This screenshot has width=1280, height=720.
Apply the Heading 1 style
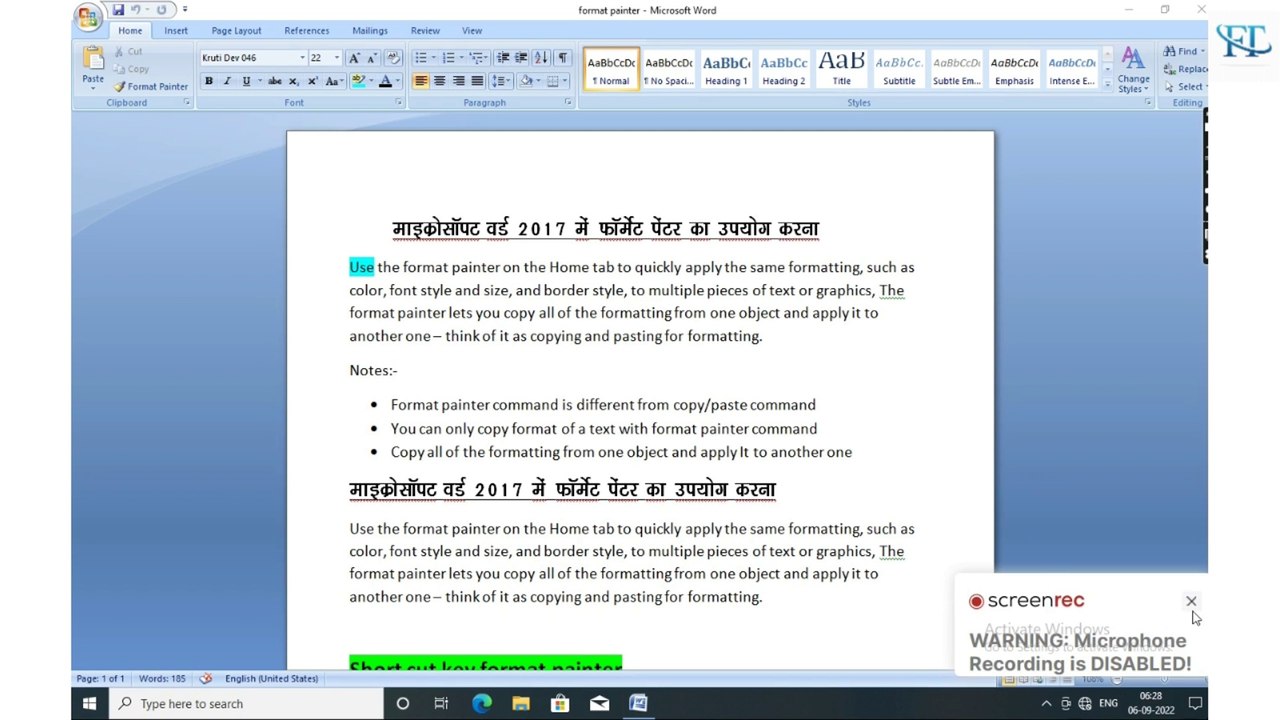click(x=726, y=69)
